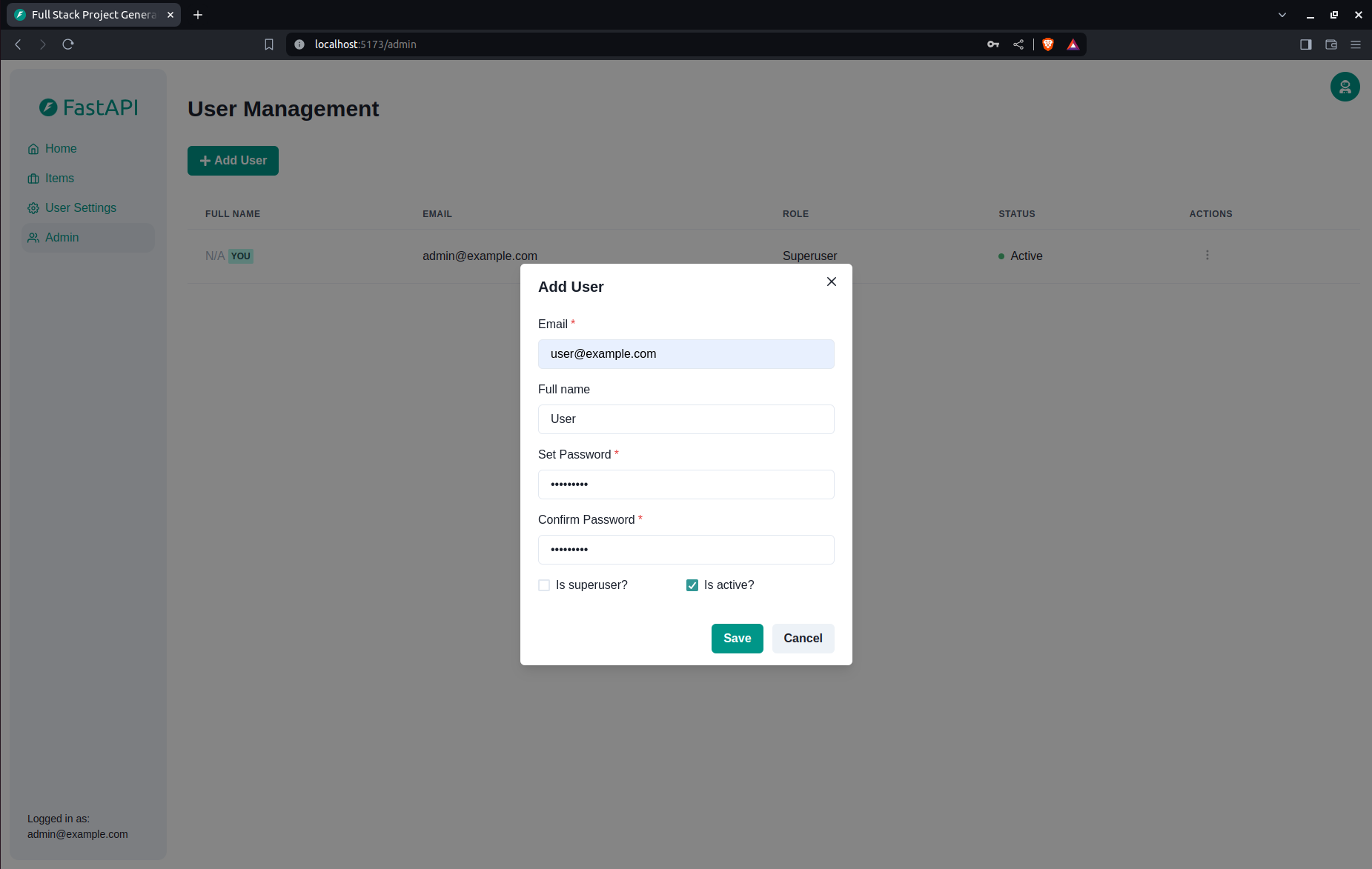Click the Brave Shields icon in address bar
The height and width of the screenshot is (869, 1372).
point(1047,44)
